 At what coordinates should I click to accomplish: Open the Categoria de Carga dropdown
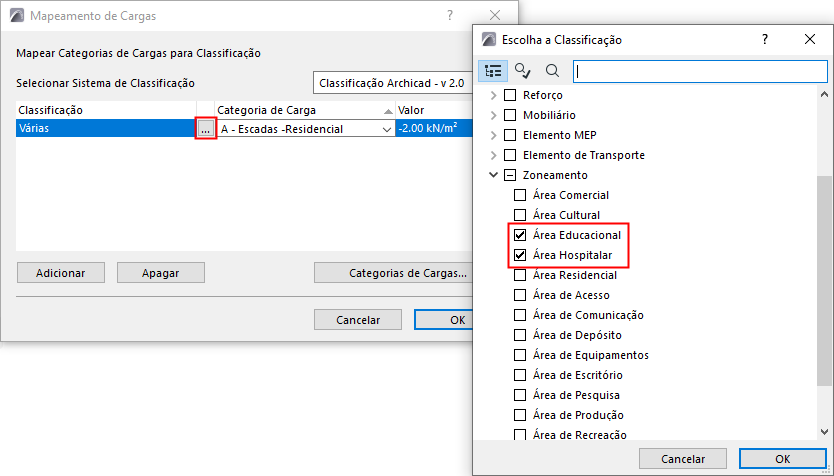pos(387,129)
